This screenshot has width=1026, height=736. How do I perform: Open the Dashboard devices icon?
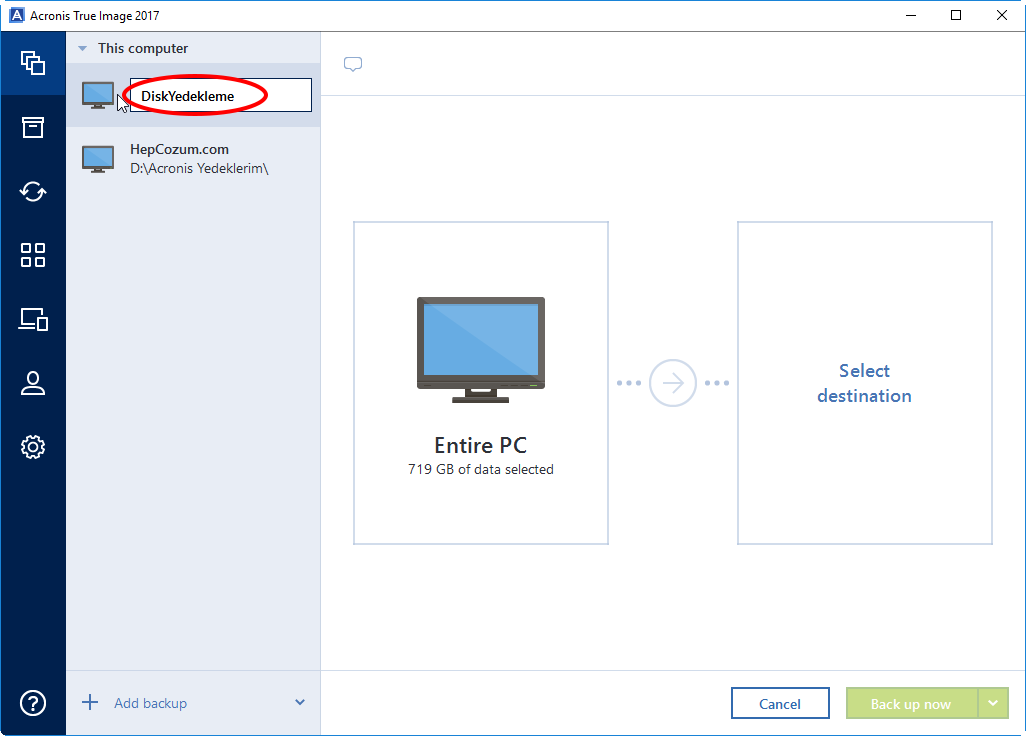click(33, 319)
